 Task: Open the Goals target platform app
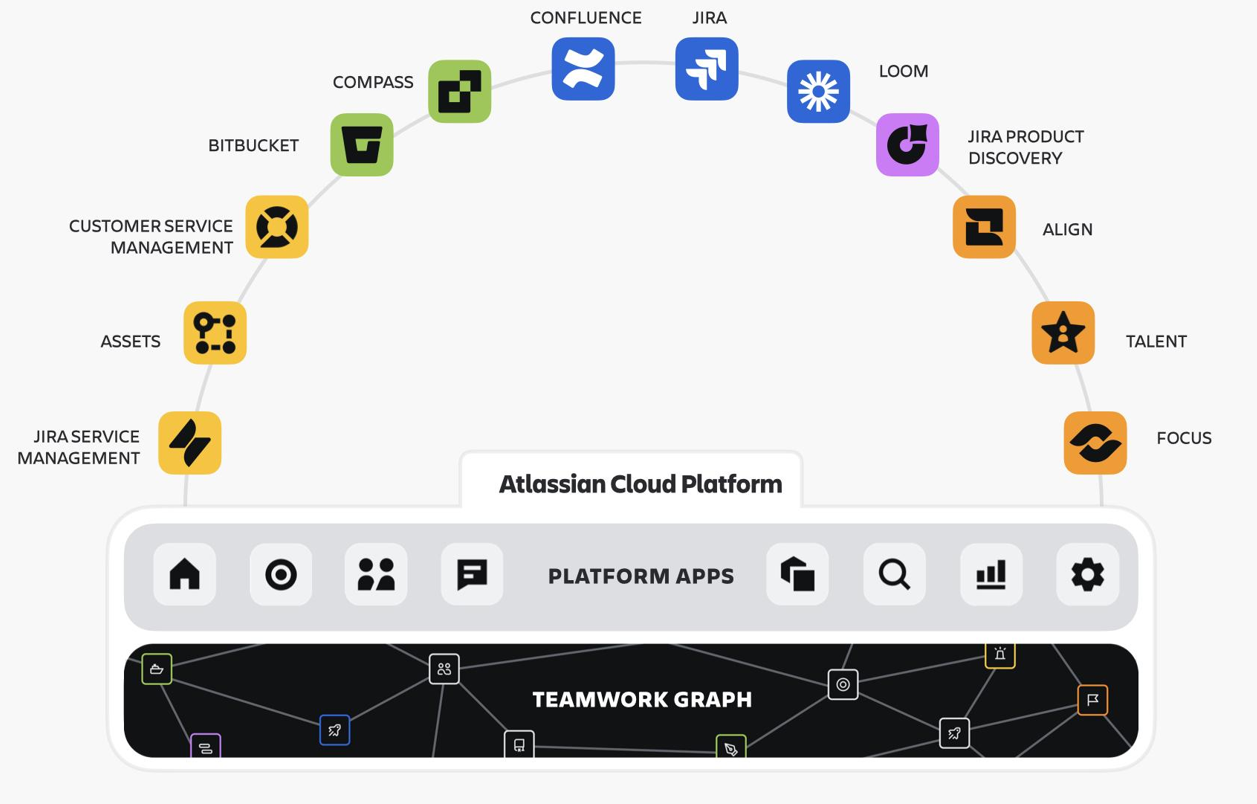pos(281,575)
